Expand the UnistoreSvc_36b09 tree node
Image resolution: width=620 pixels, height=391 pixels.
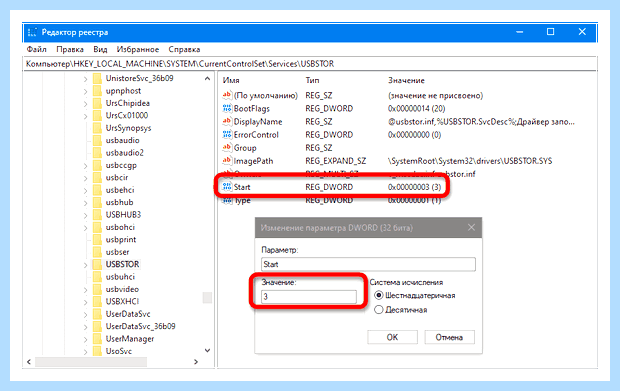pyautogui.click(x=85, y=79)
